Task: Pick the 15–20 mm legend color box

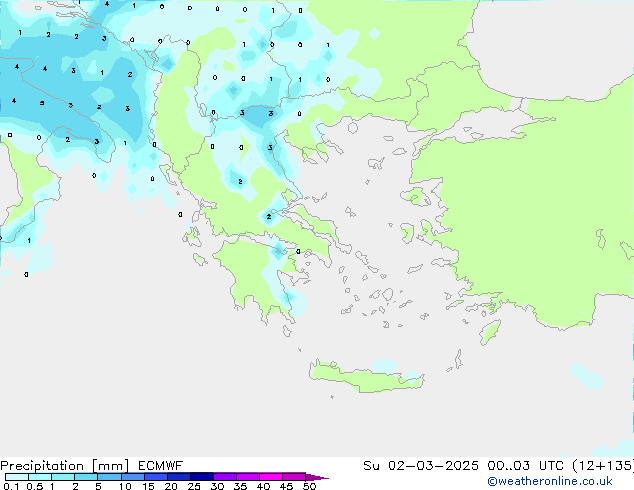Action: tap(155, 477)
